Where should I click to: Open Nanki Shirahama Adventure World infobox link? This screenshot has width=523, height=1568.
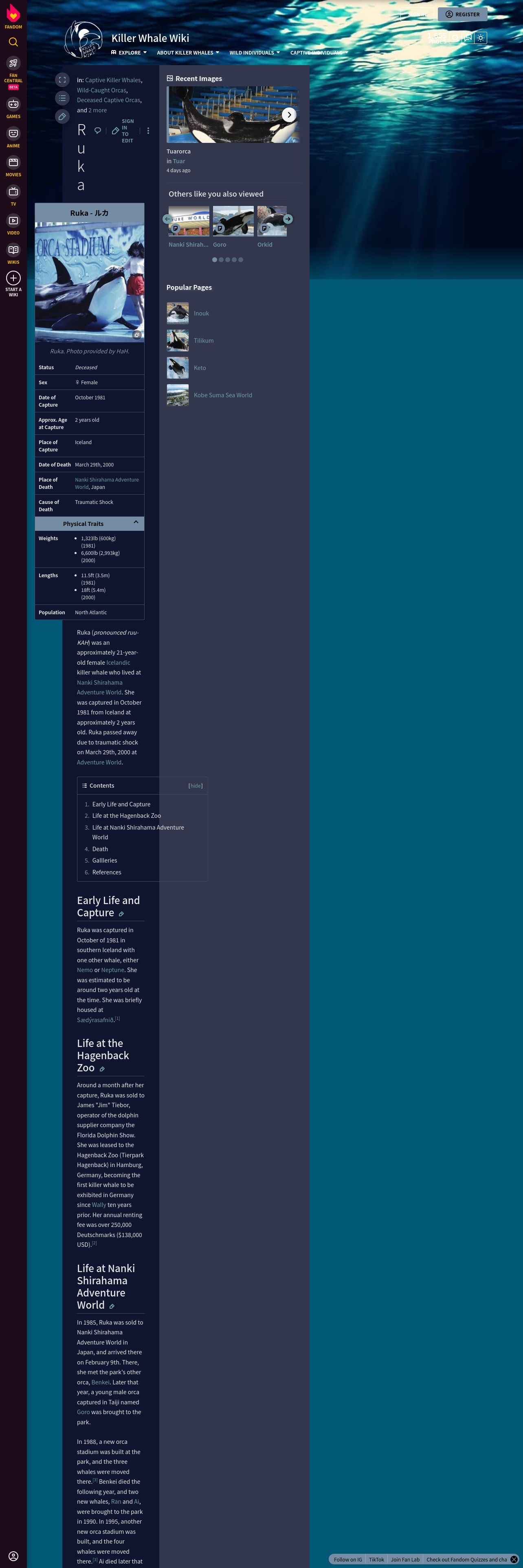coord(107,483)
